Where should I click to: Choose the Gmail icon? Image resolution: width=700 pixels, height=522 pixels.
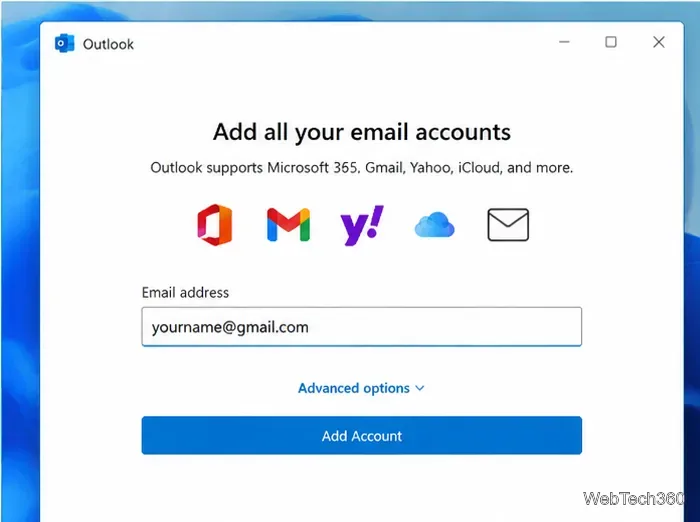(288, 225)
